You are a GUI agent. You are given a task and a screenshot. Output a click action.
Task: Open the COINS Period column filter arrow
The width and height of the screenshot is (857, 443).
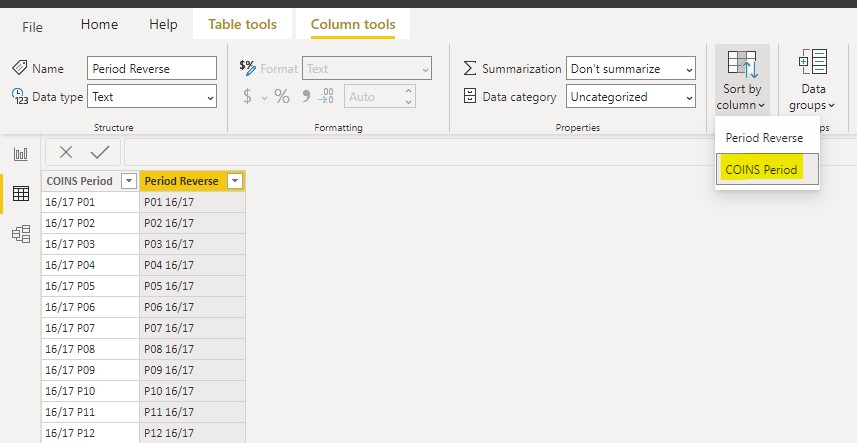pos(129,181)
